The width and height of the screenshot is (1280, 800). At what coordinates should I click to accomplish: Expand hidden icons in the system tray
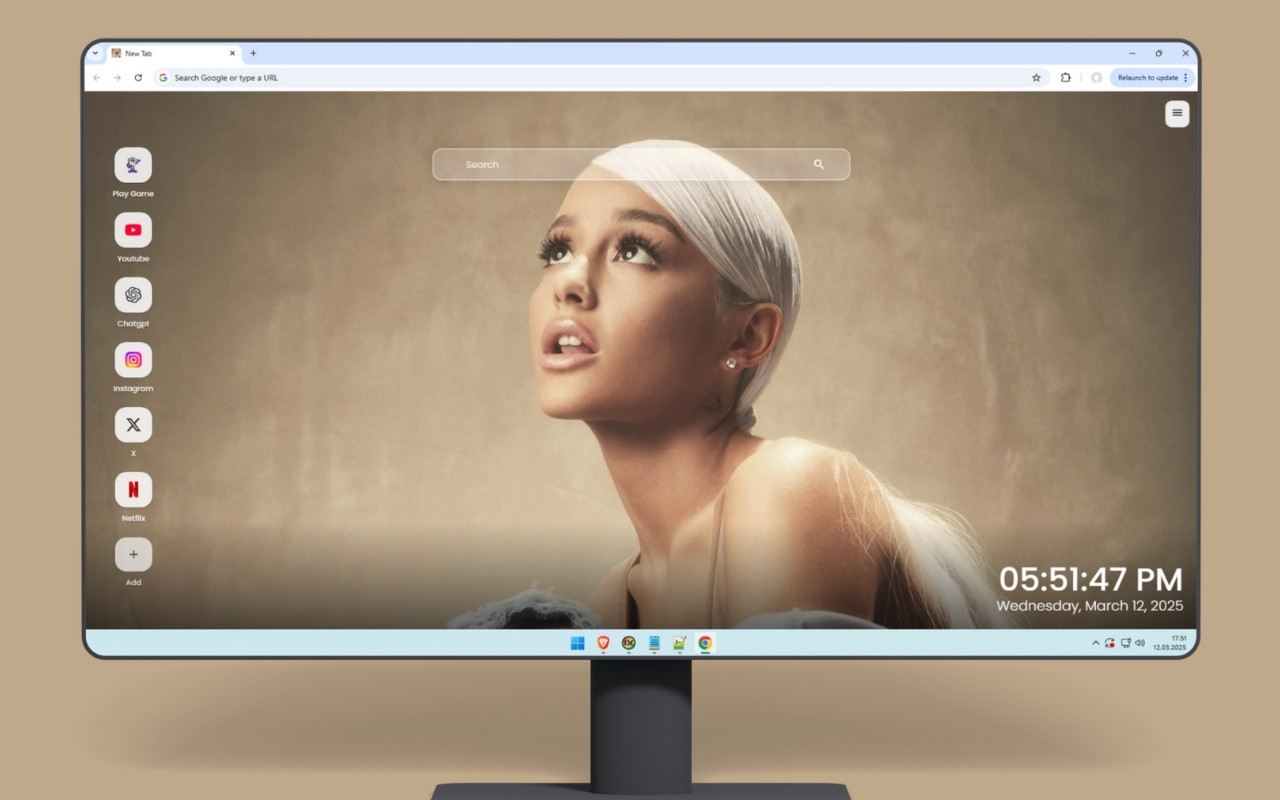[x=1095, y=642]
